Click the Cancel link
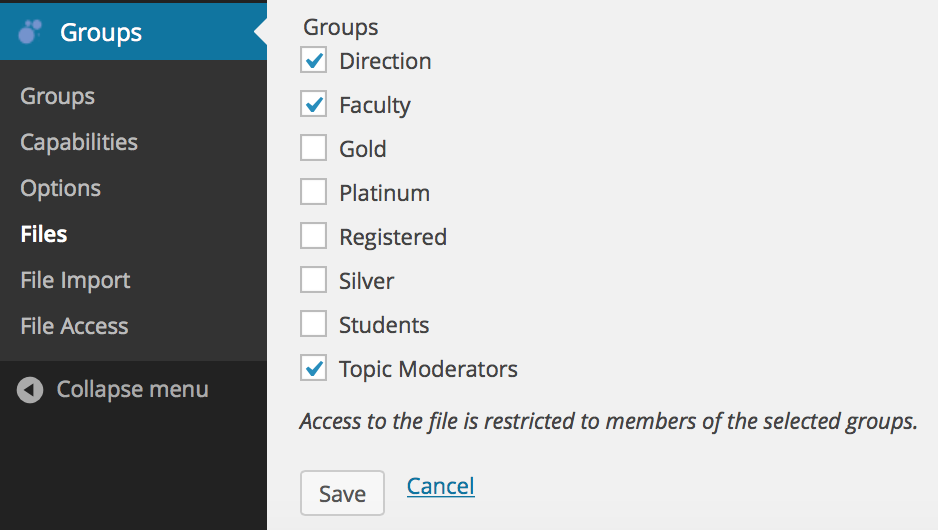The width and height of the screenshot is (938, 530). tap(441, 486)
